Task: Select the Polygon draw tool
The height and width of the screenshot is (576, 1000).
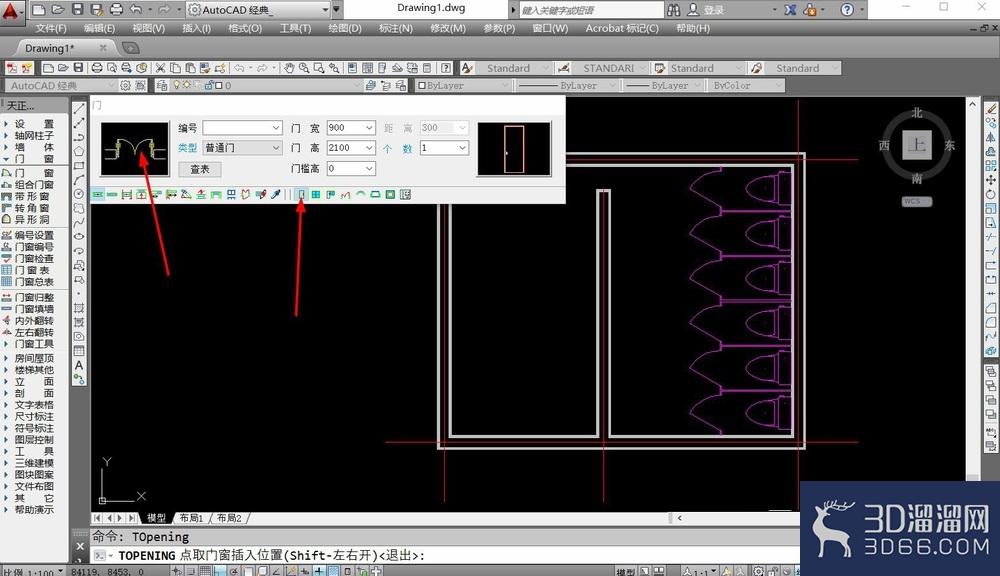Action: pyautogui.click(x=79, y=151)
